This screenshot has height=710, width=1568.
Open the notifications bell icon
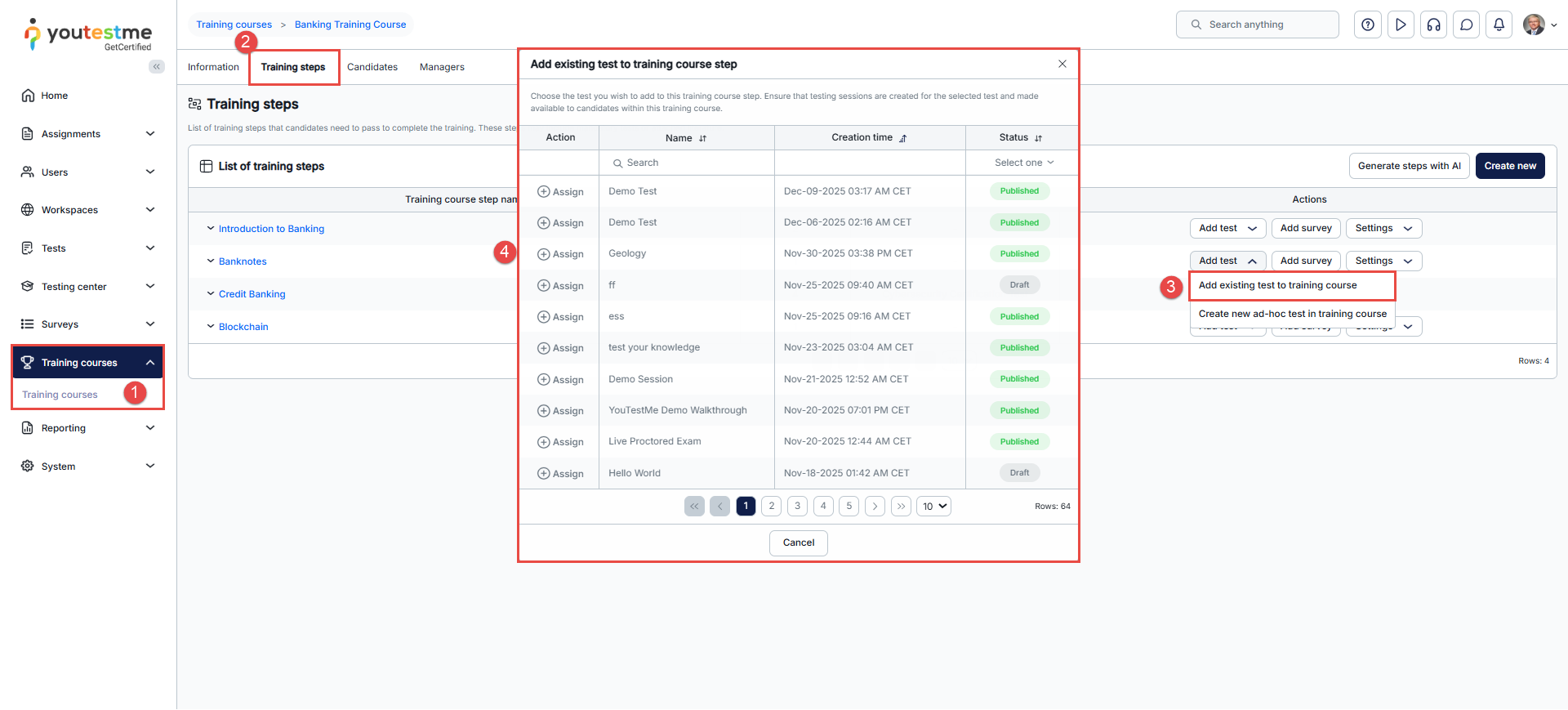1499,25
